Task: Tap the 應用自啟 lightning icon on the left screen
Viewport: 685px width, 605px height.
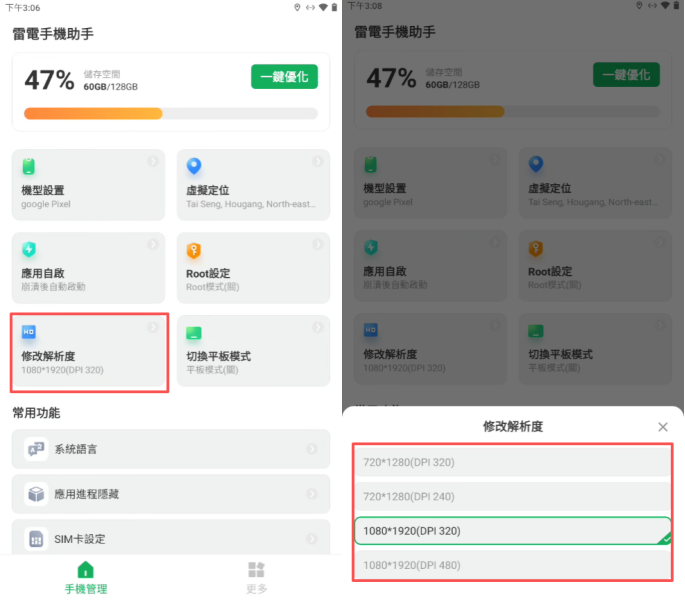Action: coord(29,249)
